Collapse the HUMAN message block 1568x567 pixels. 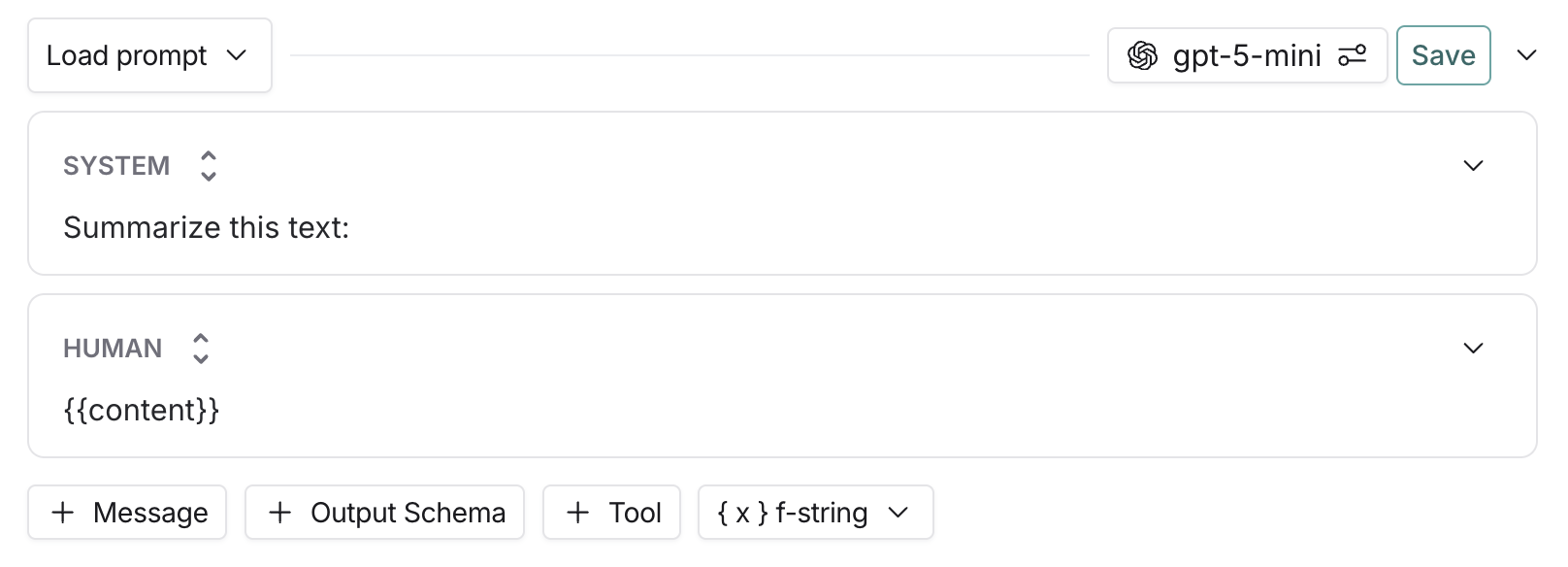1473,348
